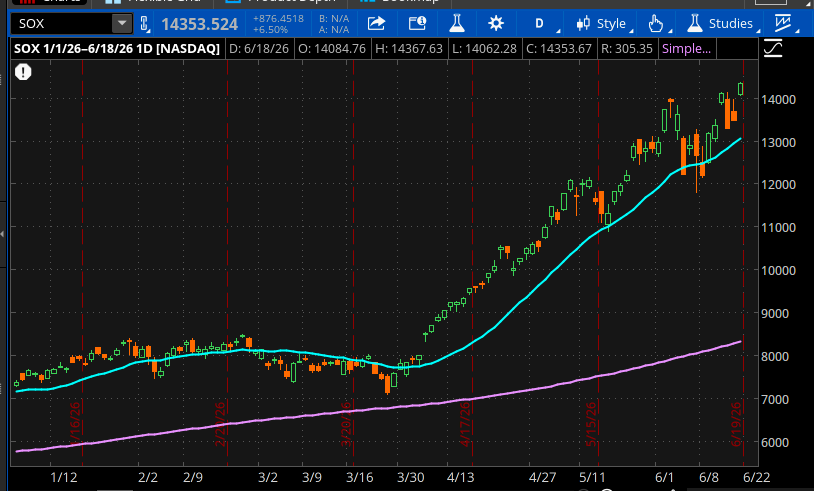The height and width of the screenshot is (491, 814).
Task: Open the Style dropdown menu
Action: coord(604,23)
